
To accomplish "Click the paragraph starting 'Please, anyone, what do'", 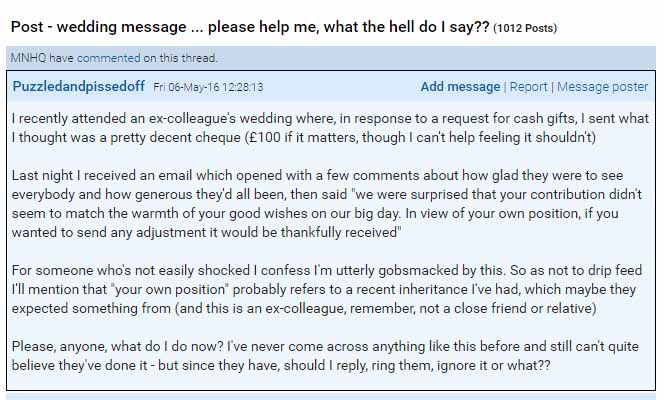I will coord(325,356).
